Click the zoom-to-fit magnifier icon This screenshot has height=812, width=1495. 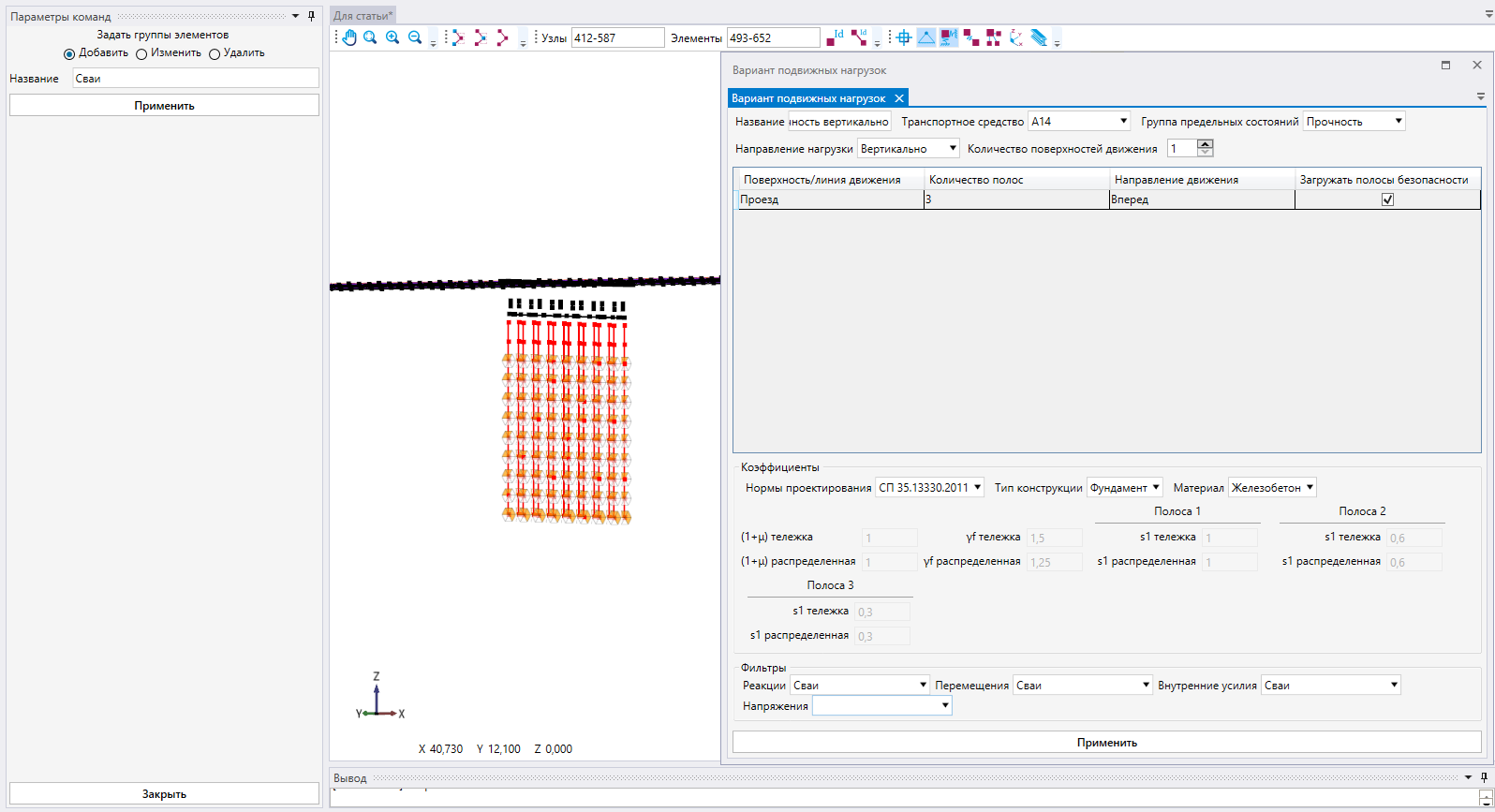click(x=370, y=37)
